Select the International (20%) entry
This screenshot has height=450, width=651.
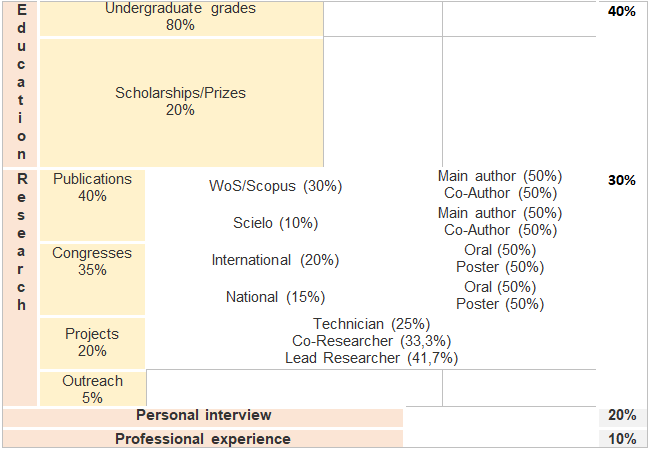[275, 260]
